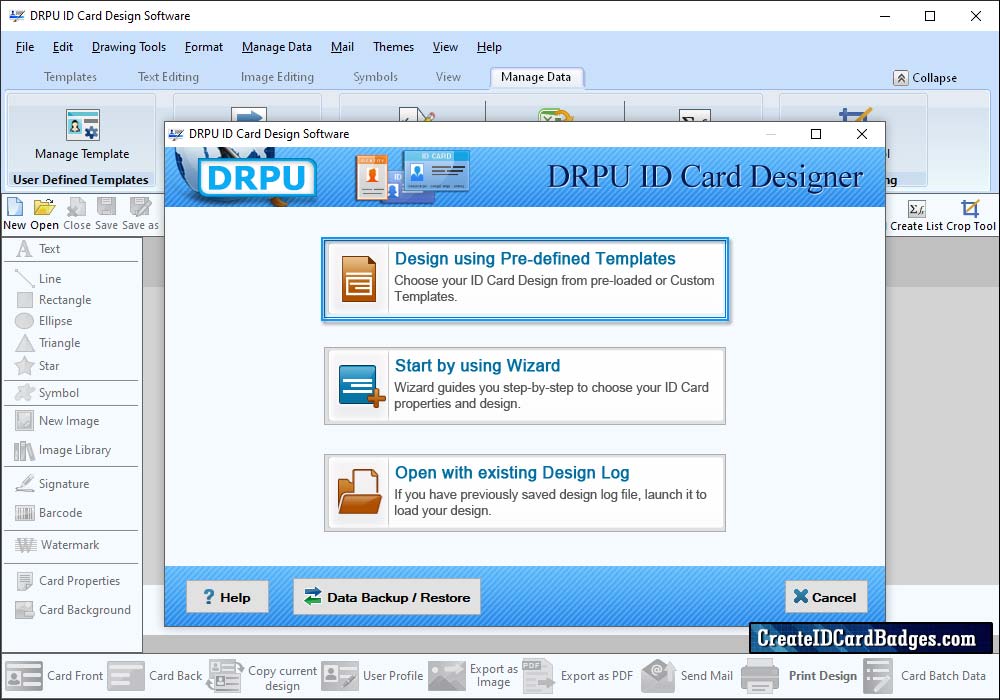The height and width of the screenshot is (700, 1000).
Task: Switch to Card Back view
Action: [155, 676]
